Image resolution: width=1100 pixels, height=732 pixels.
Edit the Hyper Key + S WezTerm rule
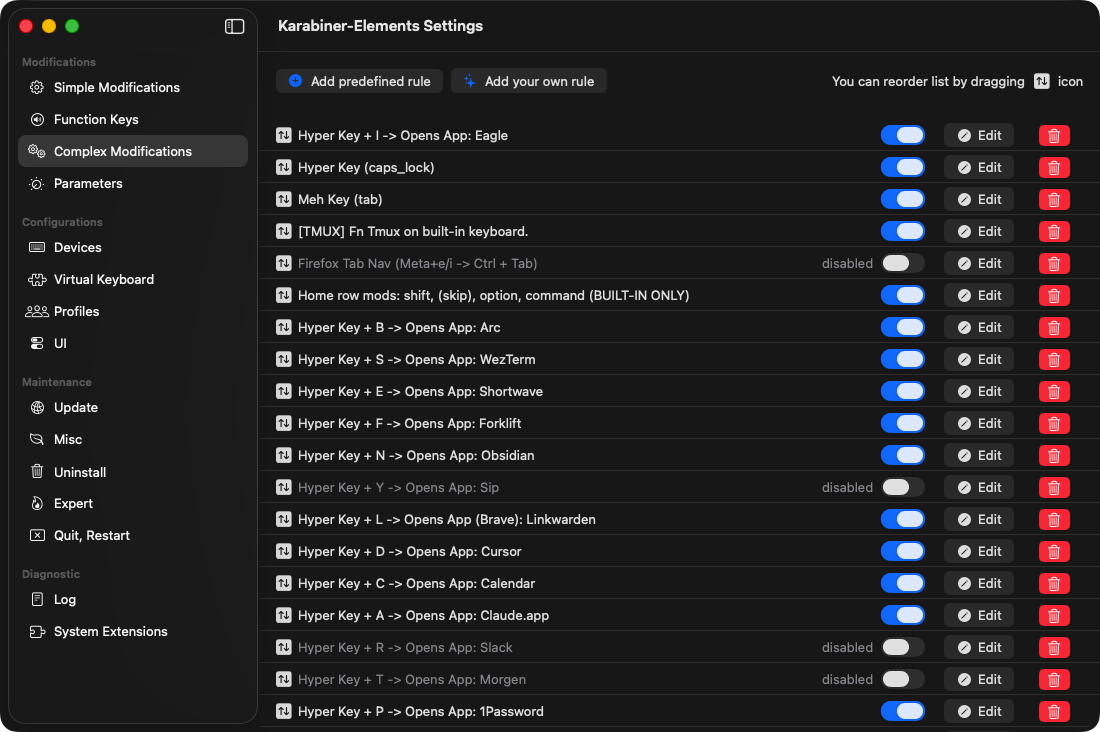tap(979, 359)
